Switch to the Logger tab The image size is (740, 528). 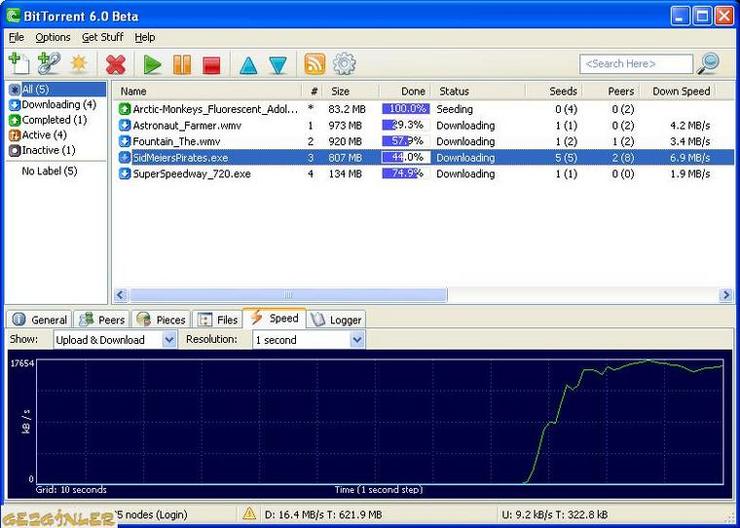click(x=336, y=320)
